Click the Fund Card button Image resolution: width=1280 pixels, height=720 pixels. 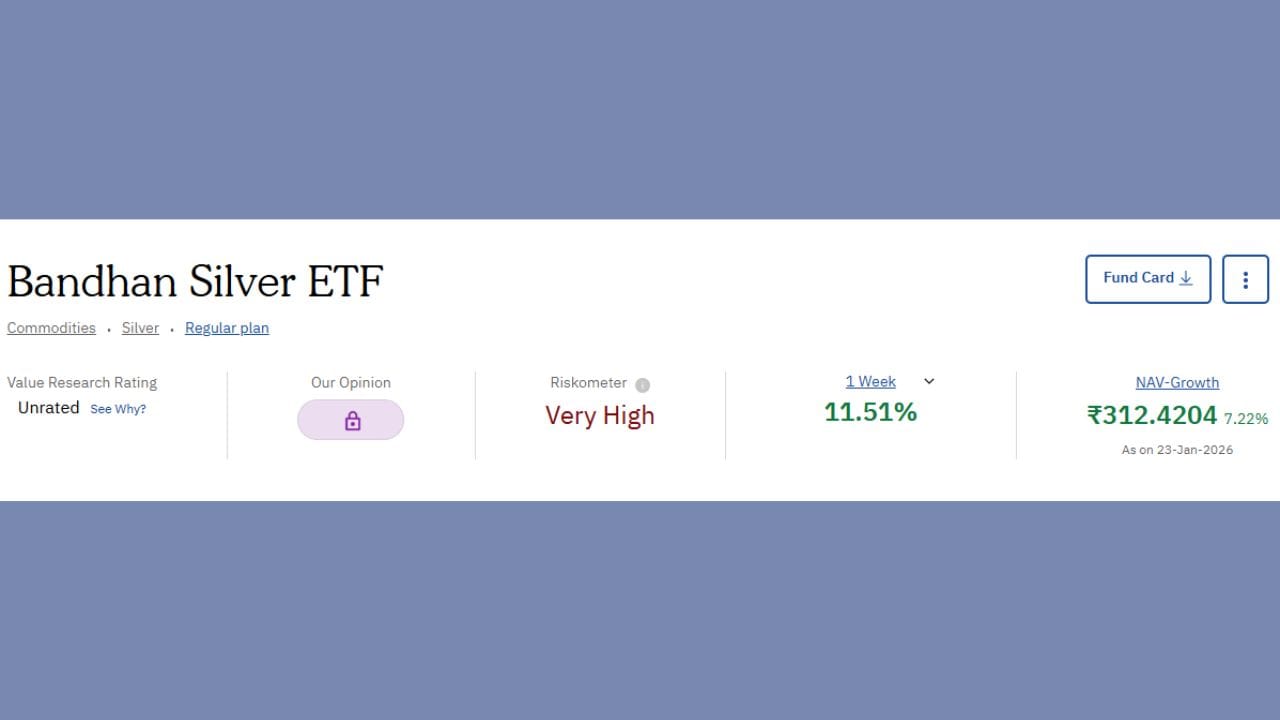pyautogui.click(x=1148, y=278)
